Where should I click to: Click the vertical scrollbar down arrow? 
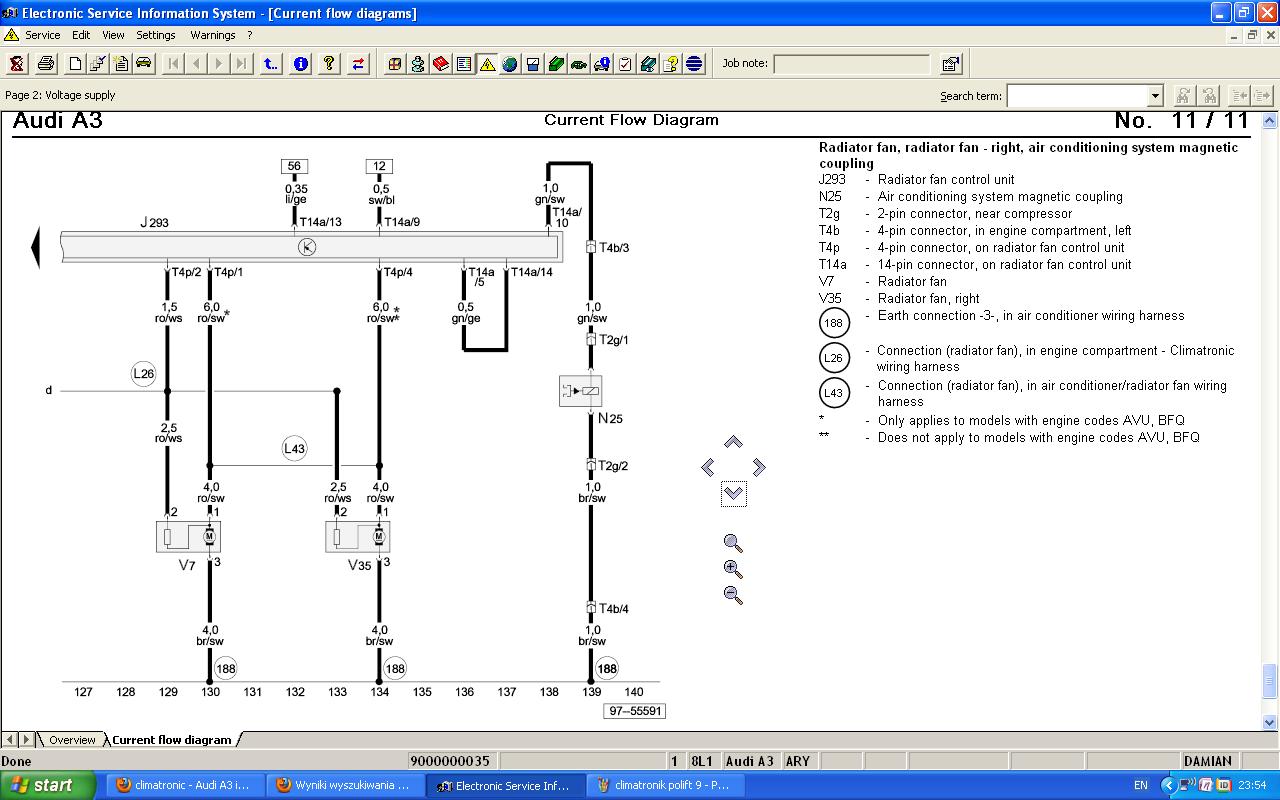pyautogui.click(x=1271, y=722)
